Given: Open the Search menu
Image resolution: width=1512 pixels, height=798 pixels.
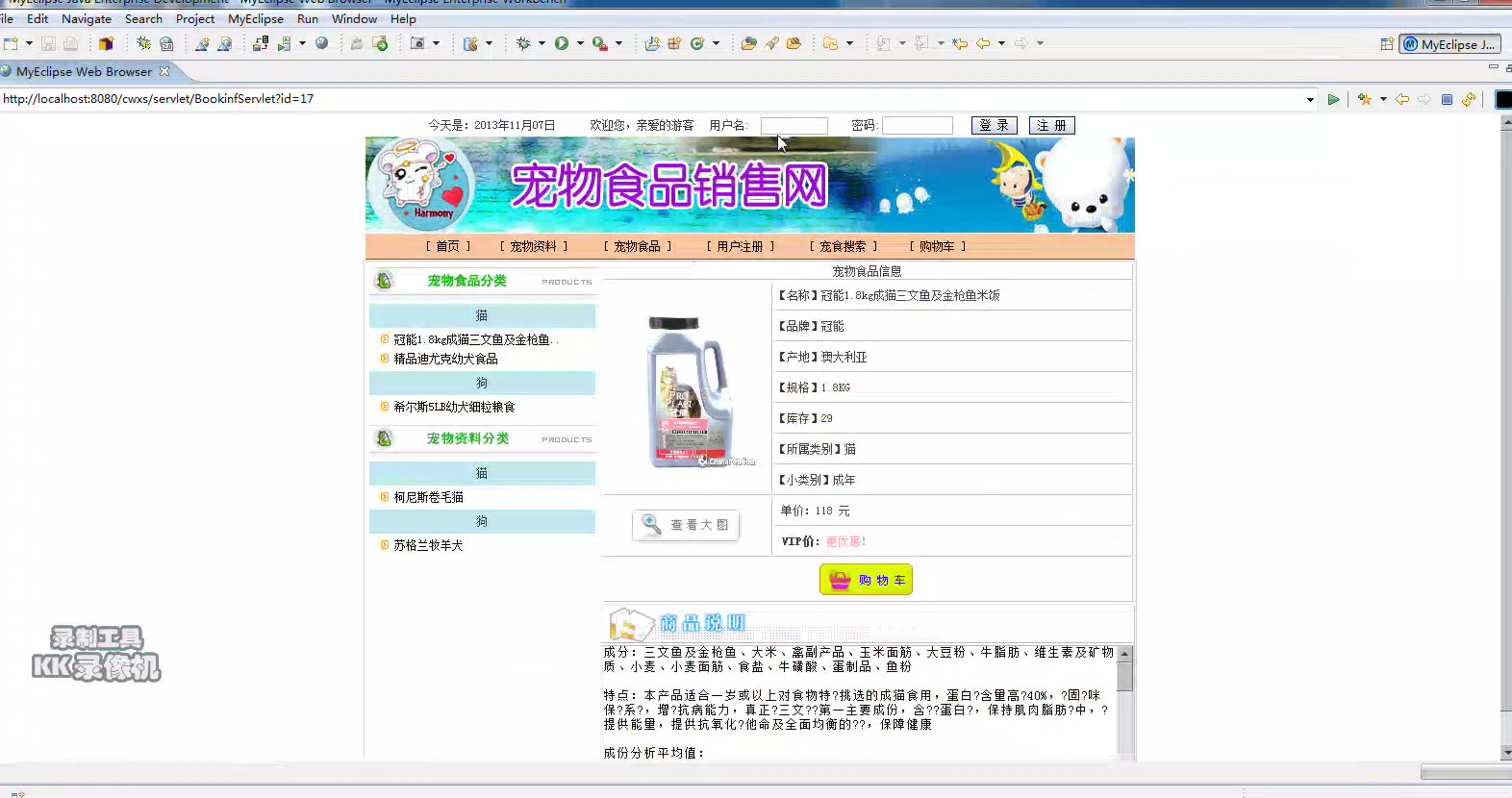Looking at the screenshot, I should (x=143, y=18).
